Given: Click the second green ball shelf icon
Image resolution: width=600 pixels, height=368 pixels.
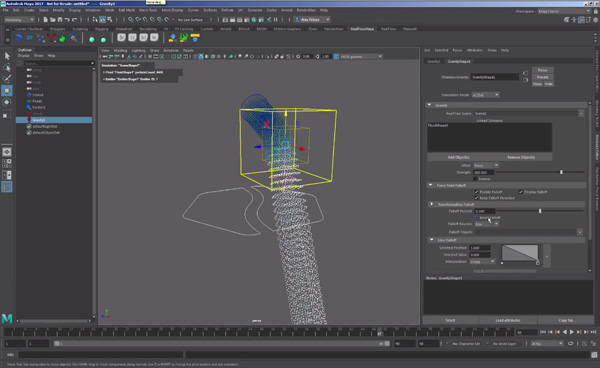Looking at the screenshot, I should (103, 39).
